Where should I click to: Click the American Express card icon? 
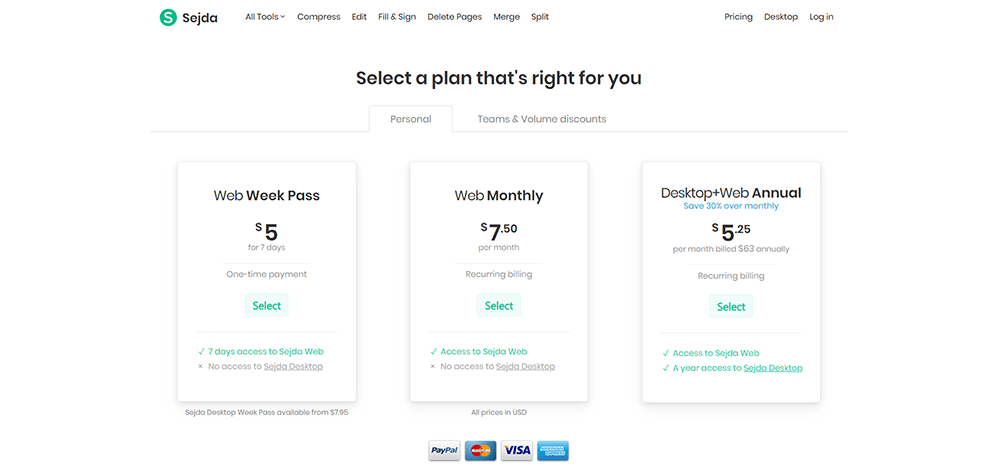(x=553, y=451)
